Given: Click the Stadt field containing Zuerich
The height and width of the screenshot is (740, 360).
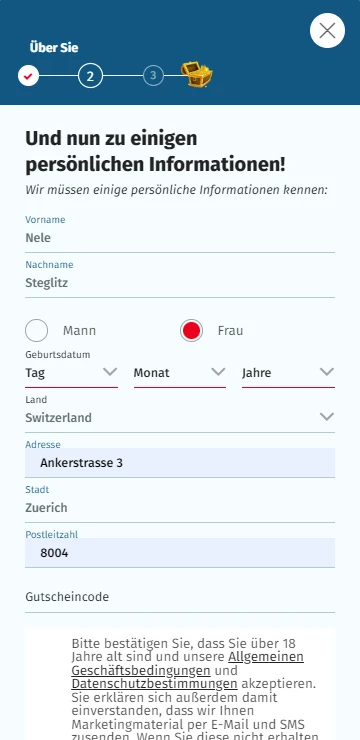Looking at the screenshot, I should coord(180,508).
